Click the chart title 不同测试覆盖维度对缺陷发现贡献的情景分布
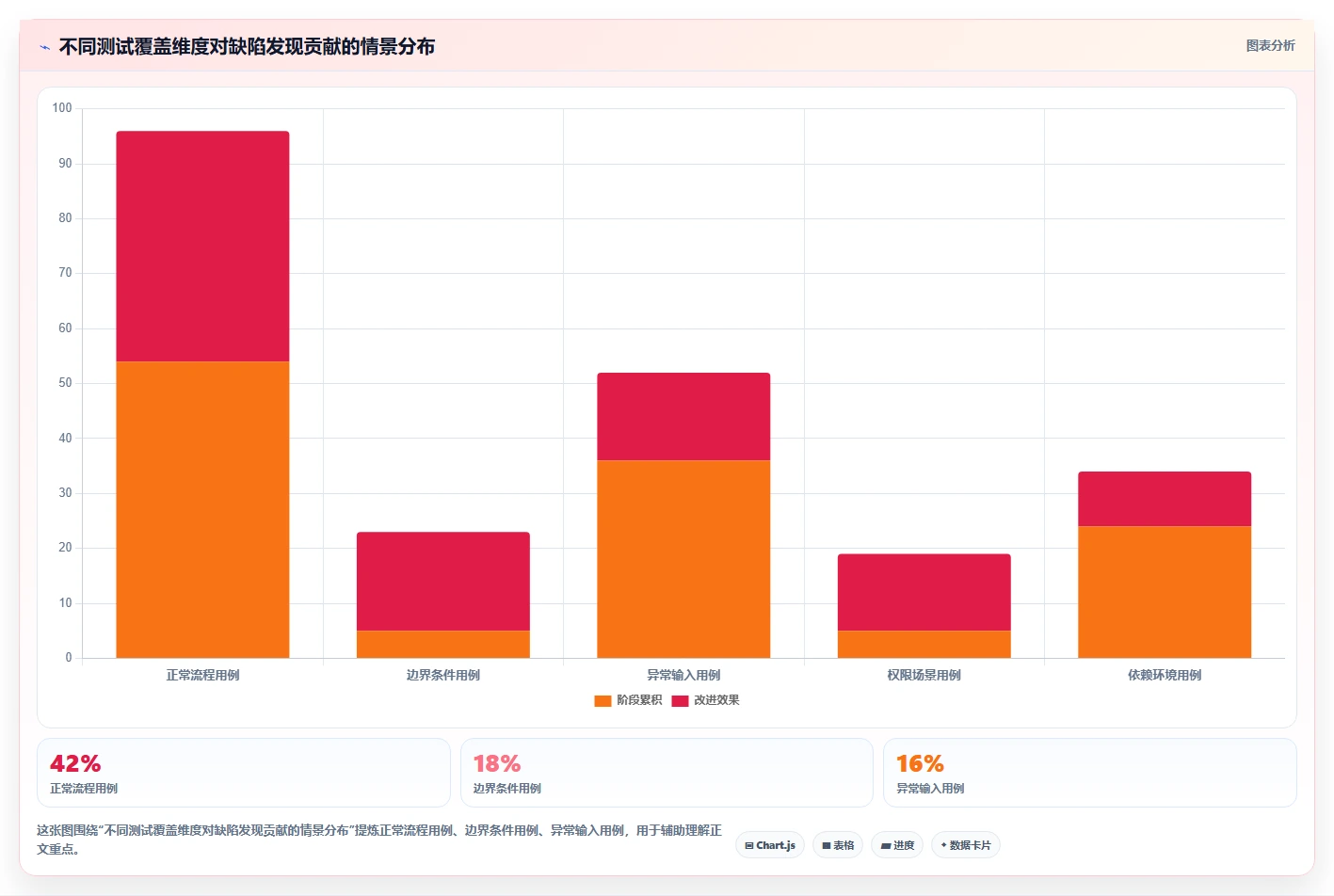This screenshot has width=1334, height=896. pyautogui.click(x=247, y=46)
